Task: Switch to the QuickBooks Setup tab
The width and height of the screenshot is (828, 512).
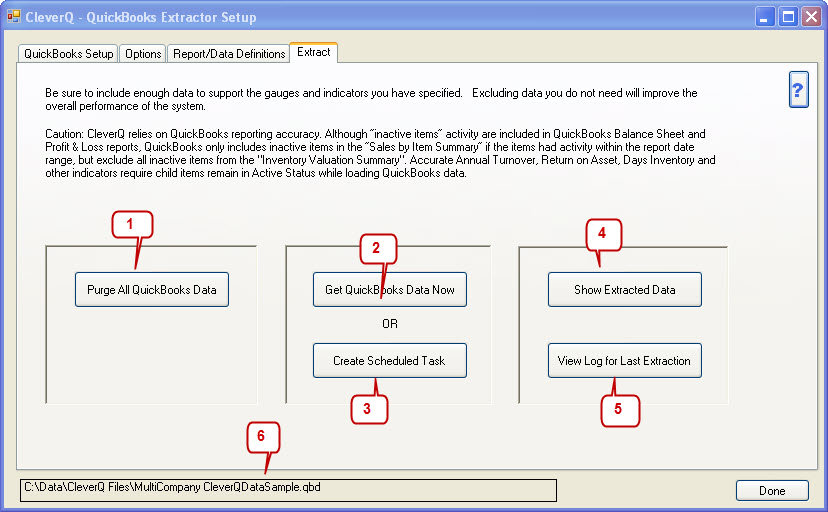Action: tap(69, 54)
